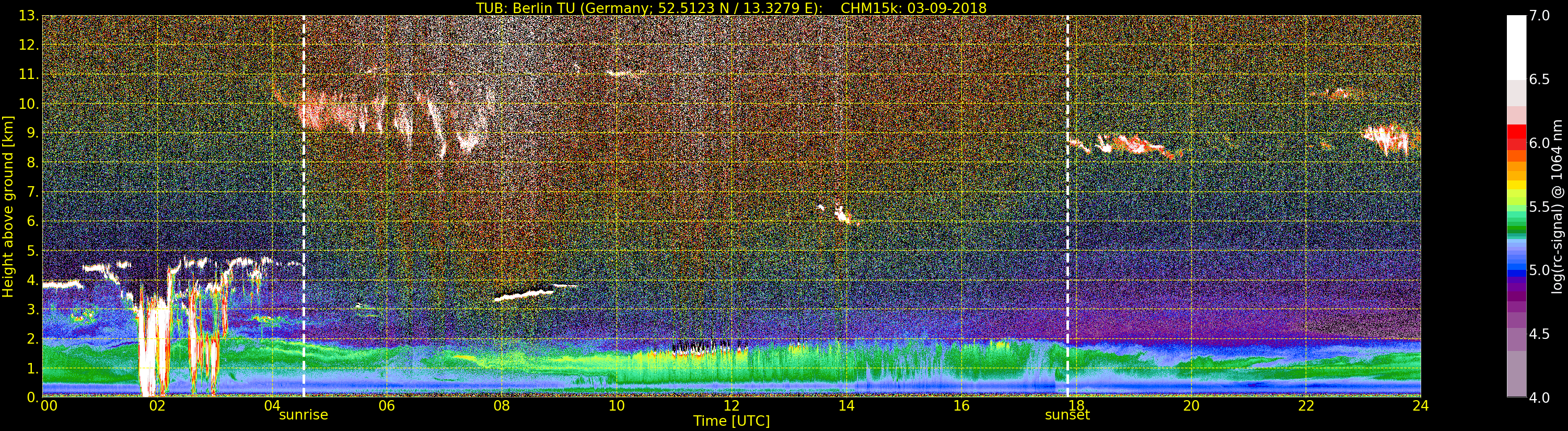
Task: Click the colorbar tick value 5.5
Action: (1539, 207)
